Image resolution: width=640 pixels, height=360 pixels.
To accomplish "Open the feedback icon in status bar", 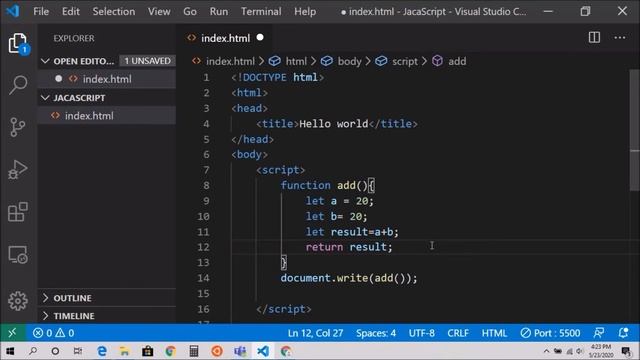I will pos(599,333).
